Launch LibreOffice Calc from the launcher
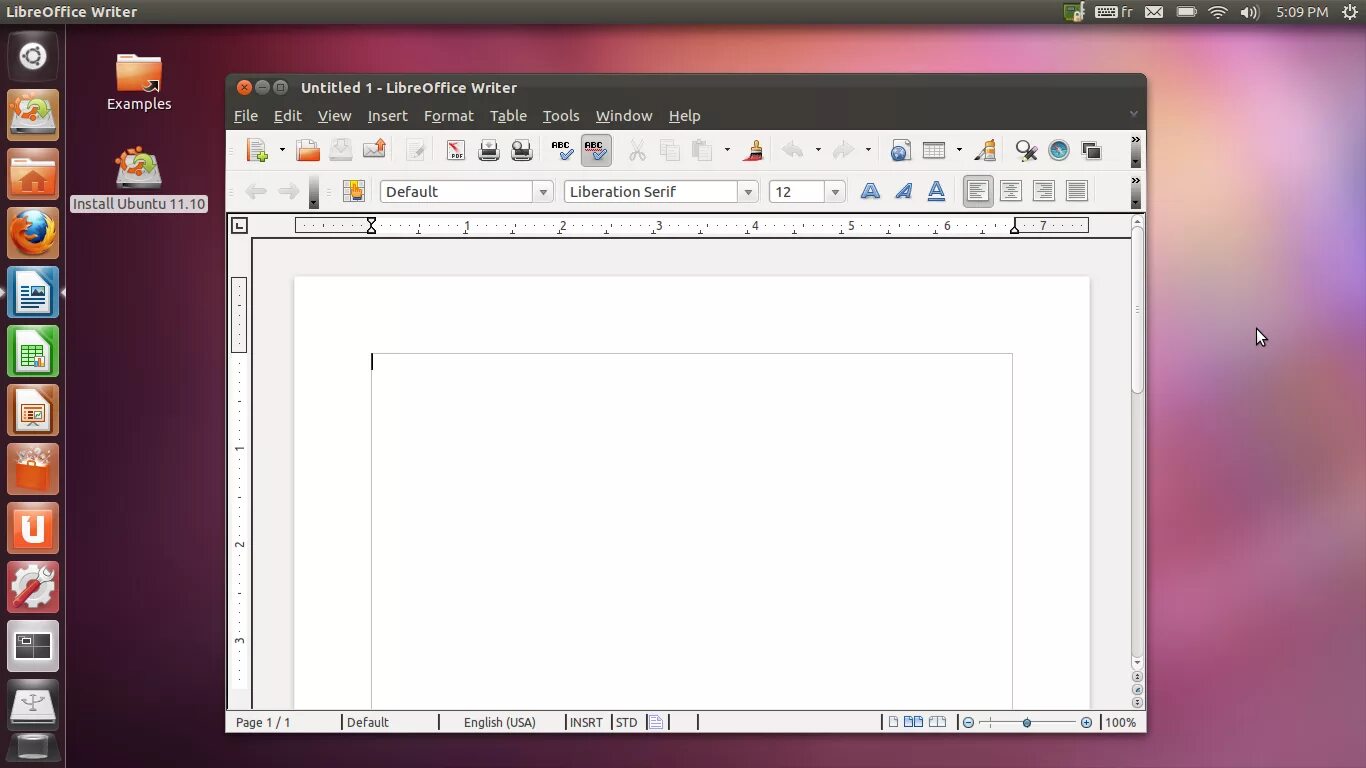This screenshot has width=1366, height=768. coord(33,352)
